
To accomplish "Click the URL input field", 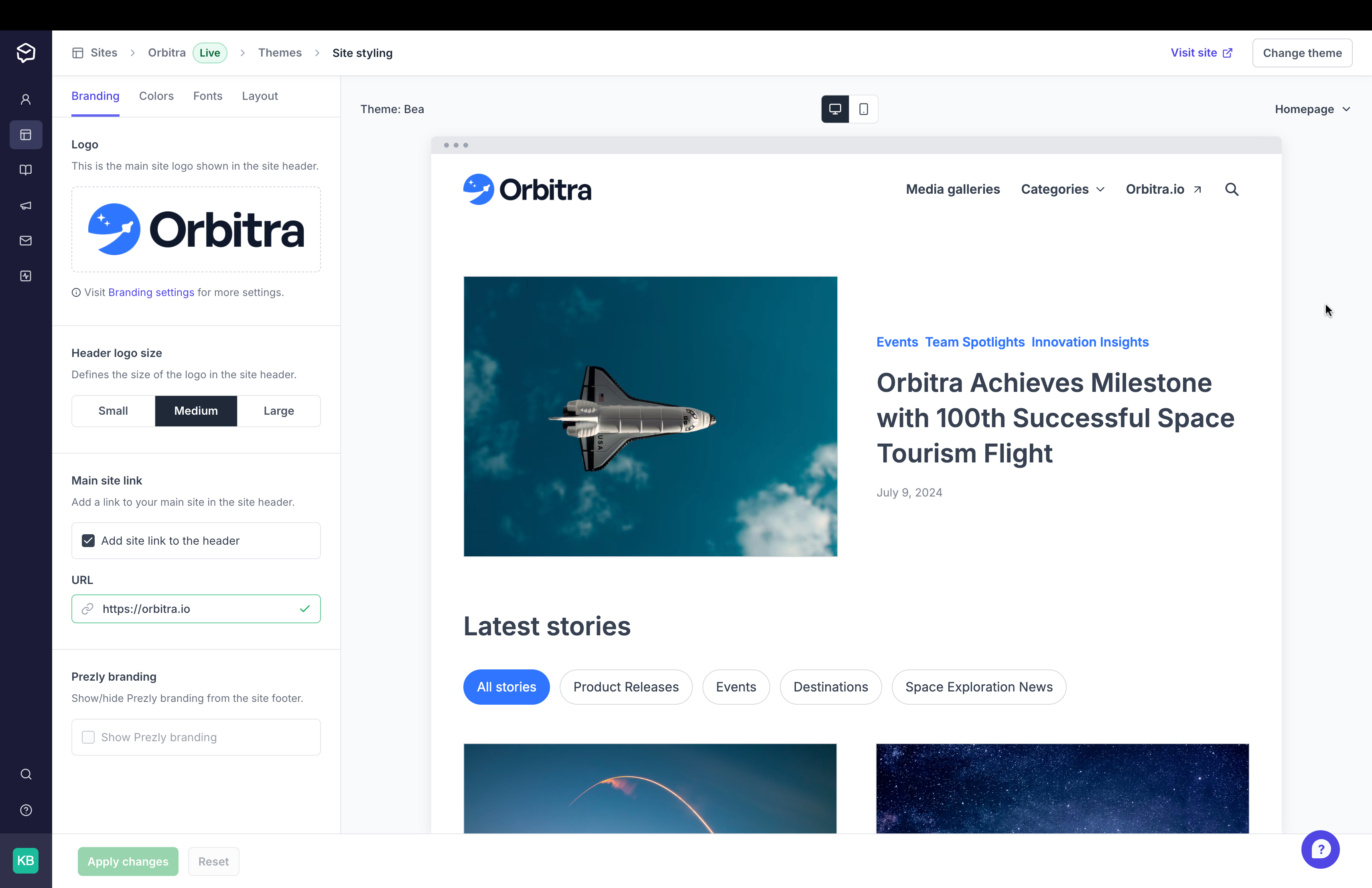I will coord(196,608).
